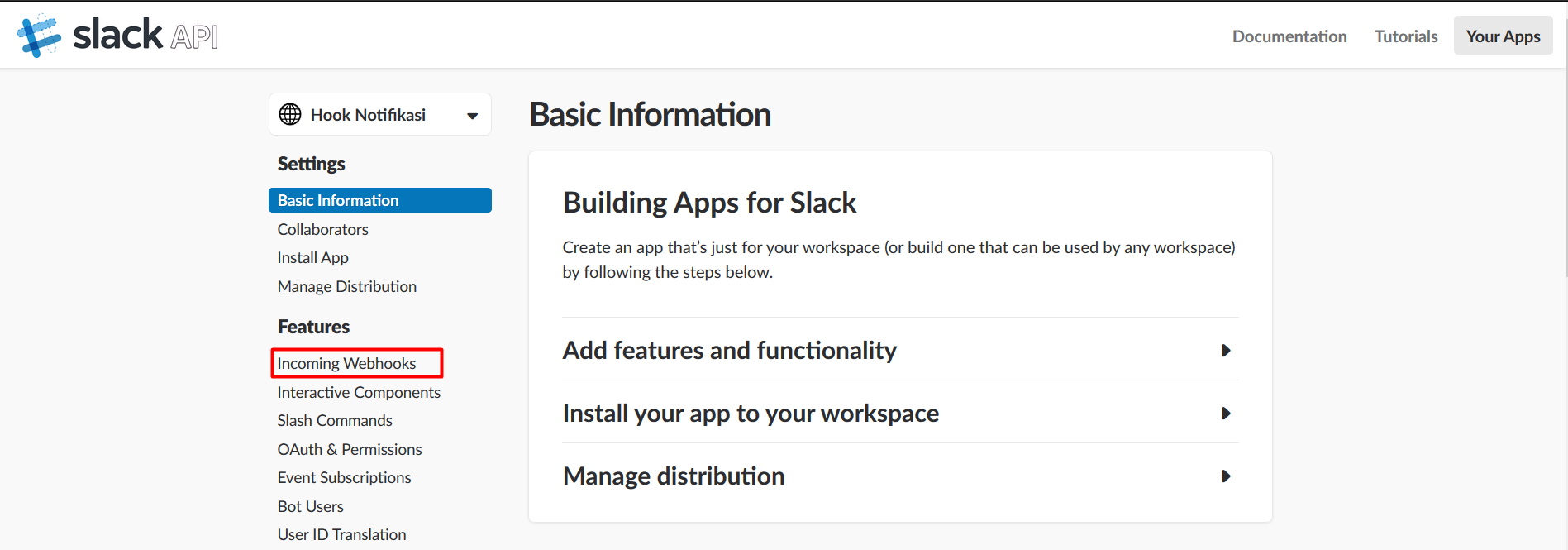Image resolution: width=1568 pixels, height=550 pixels.
Task: Open Slash Commands feature
Action: click(x=335, y=420)
